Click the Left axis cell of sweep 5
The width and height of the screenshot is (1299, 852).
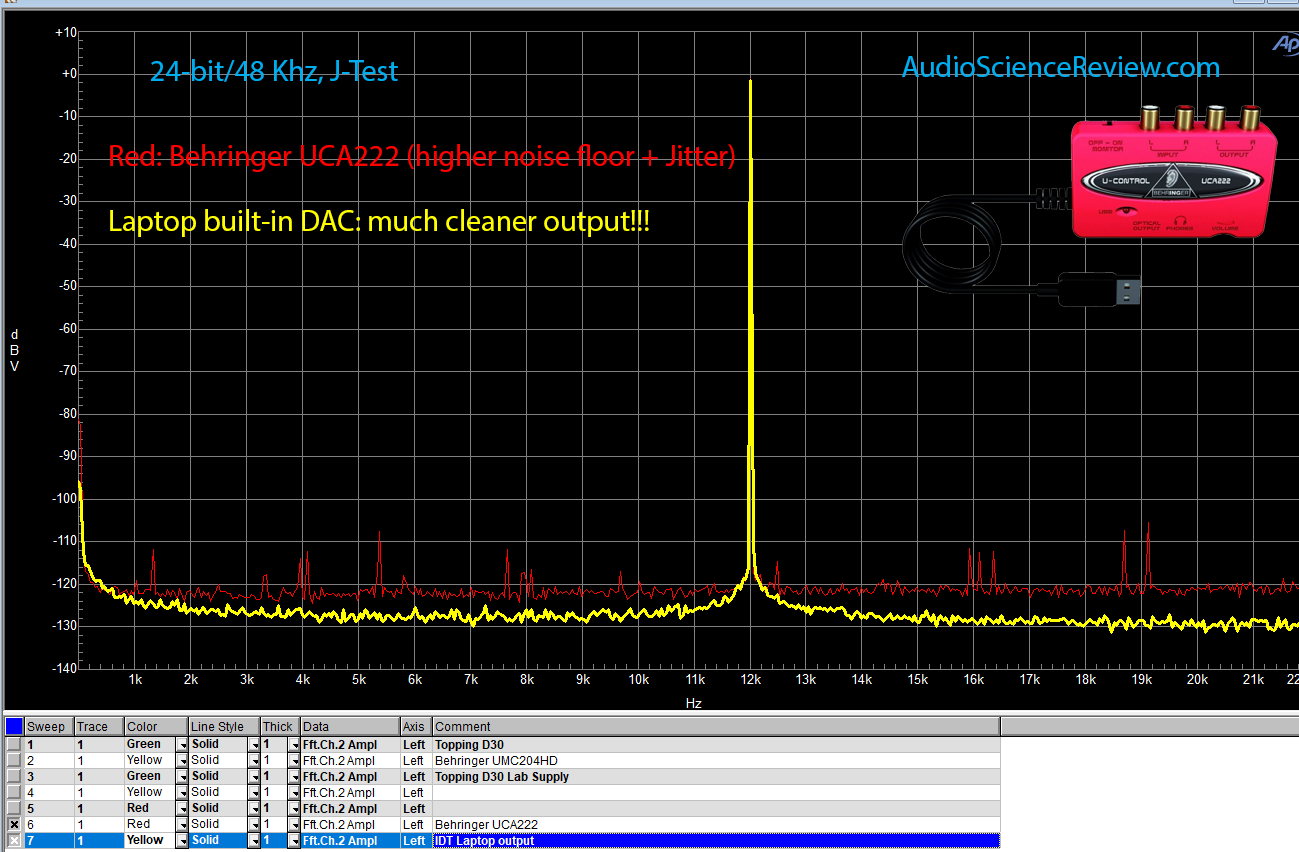click(x=416, y=809)
